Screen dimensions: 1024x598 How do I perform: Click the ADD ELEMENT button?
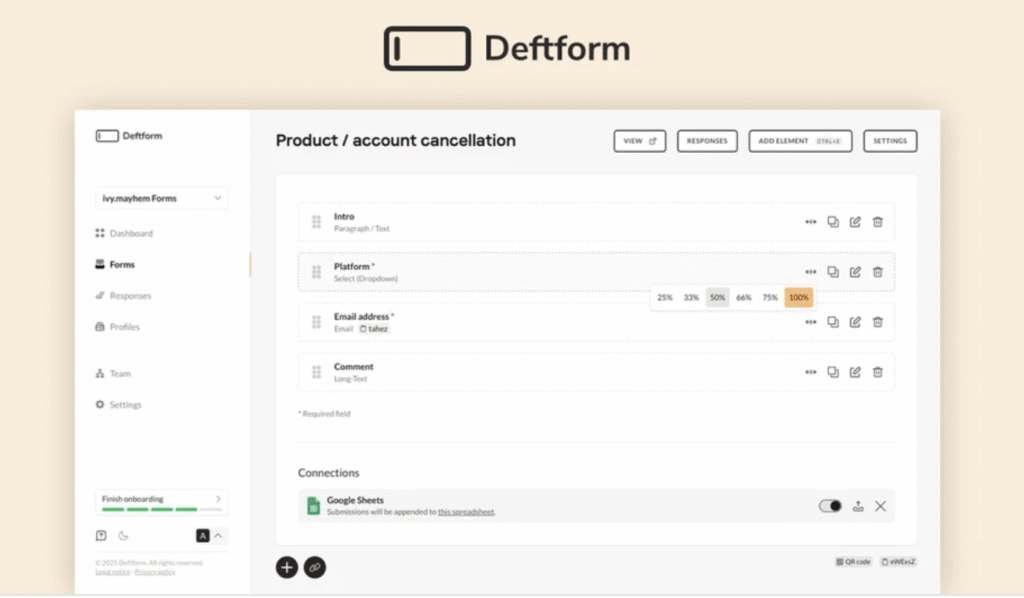[801, 141]
